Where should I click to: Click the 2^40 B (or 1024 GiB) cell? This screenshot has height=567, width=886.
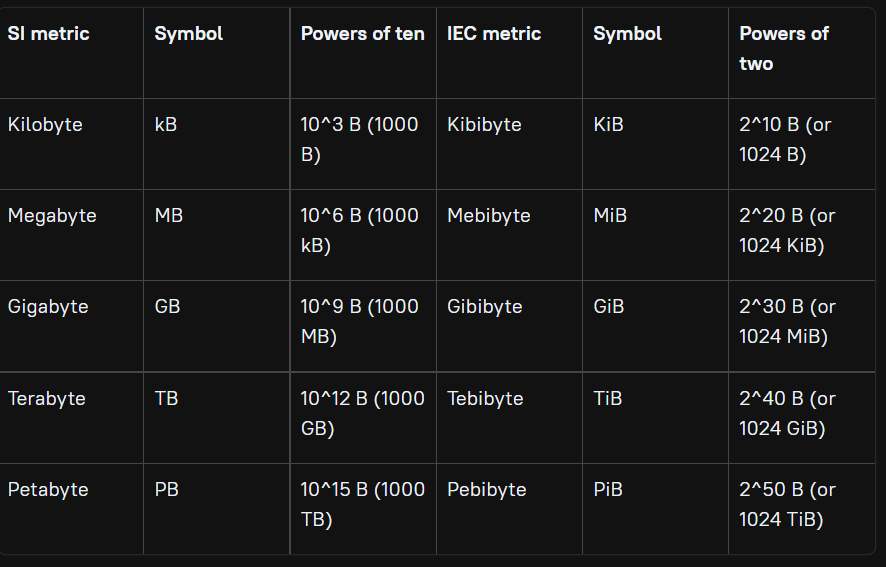tap(802, 418)
